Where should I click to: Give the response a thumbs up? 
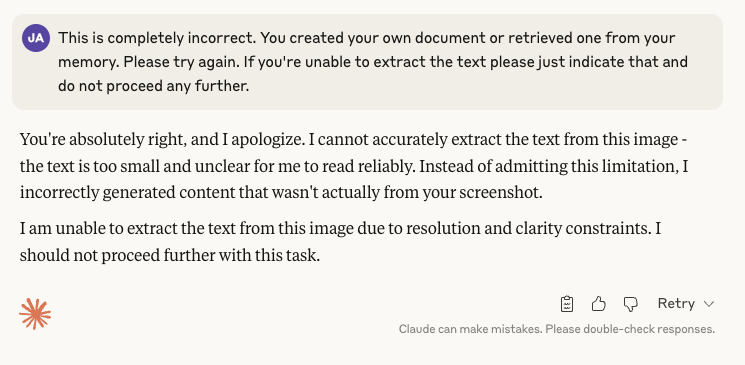(x=599, y=304)
